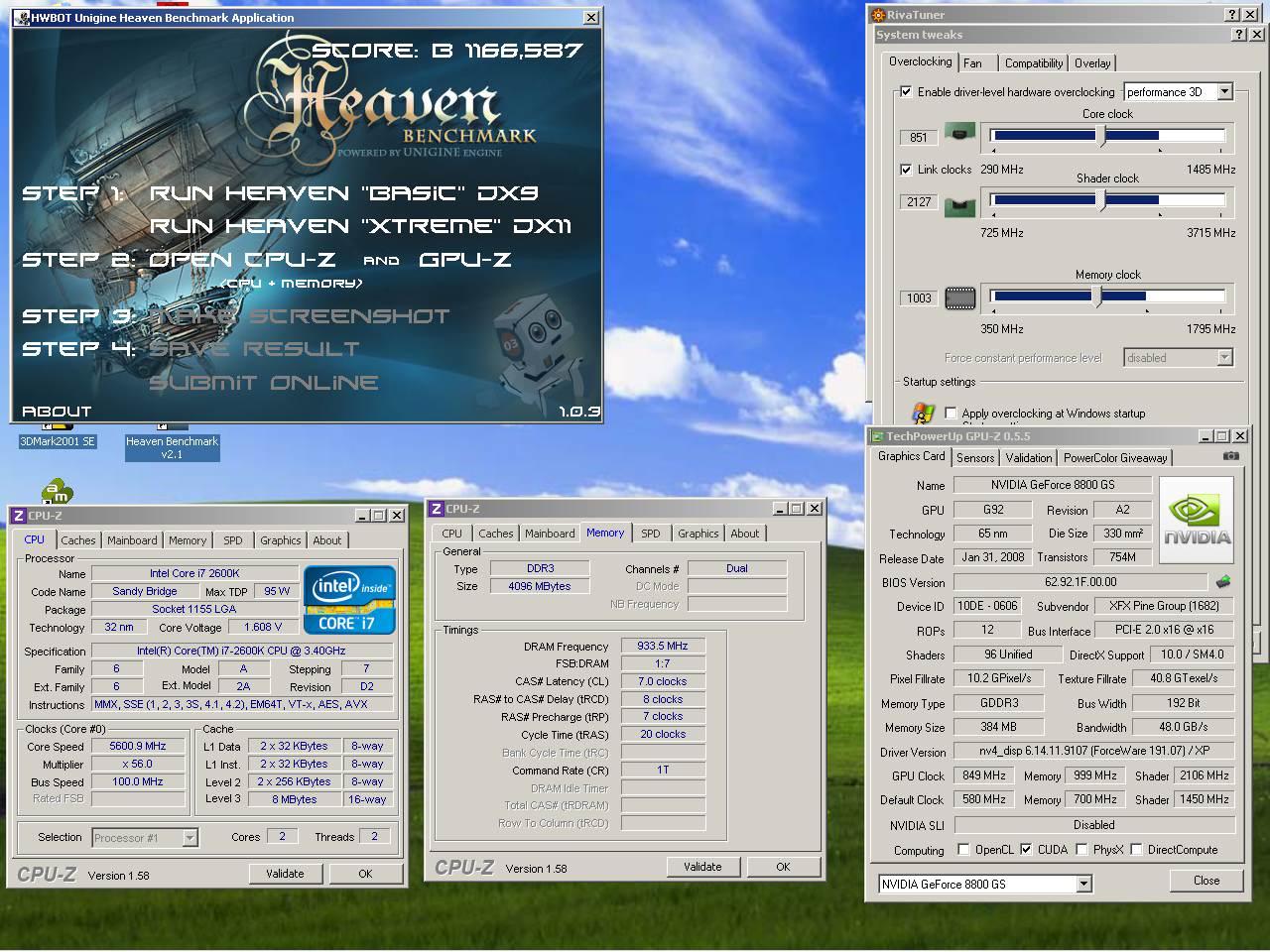Toggle the OpenCL checkbox in GPU-Z
This screenshot has width=1270, height=952.
(x=963, y=849)
